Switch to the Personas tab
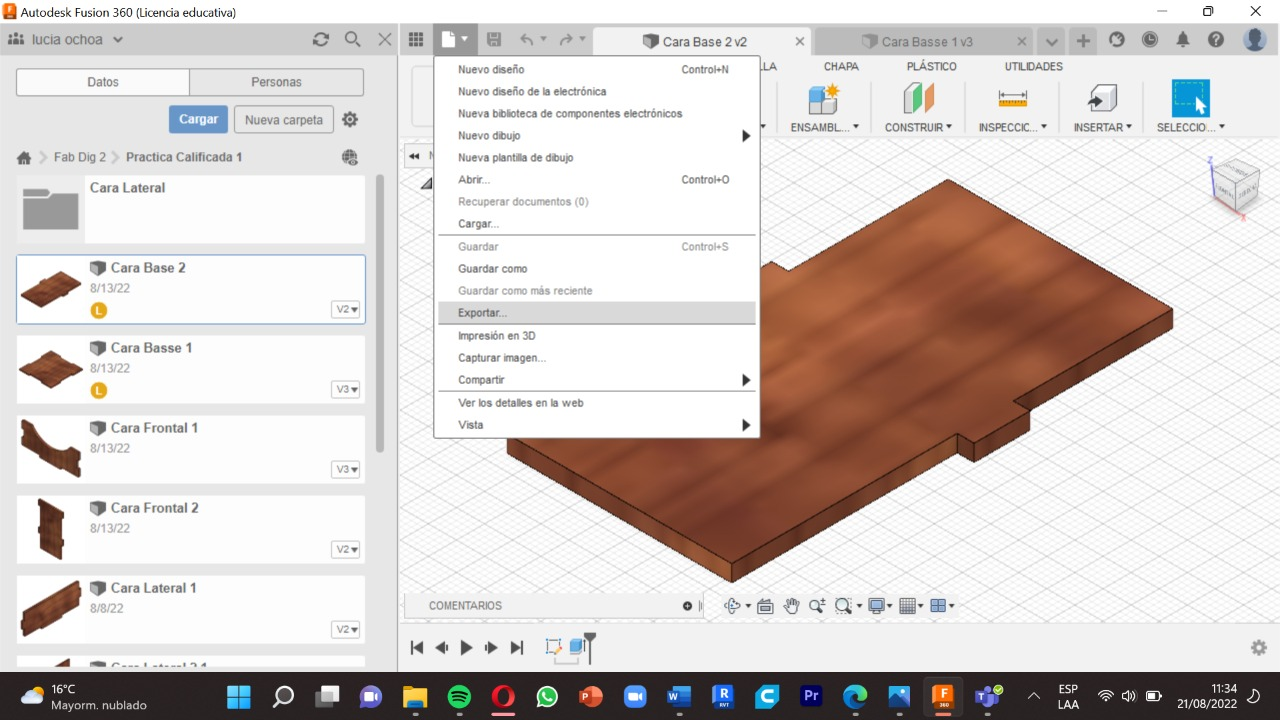 point(276,82)
